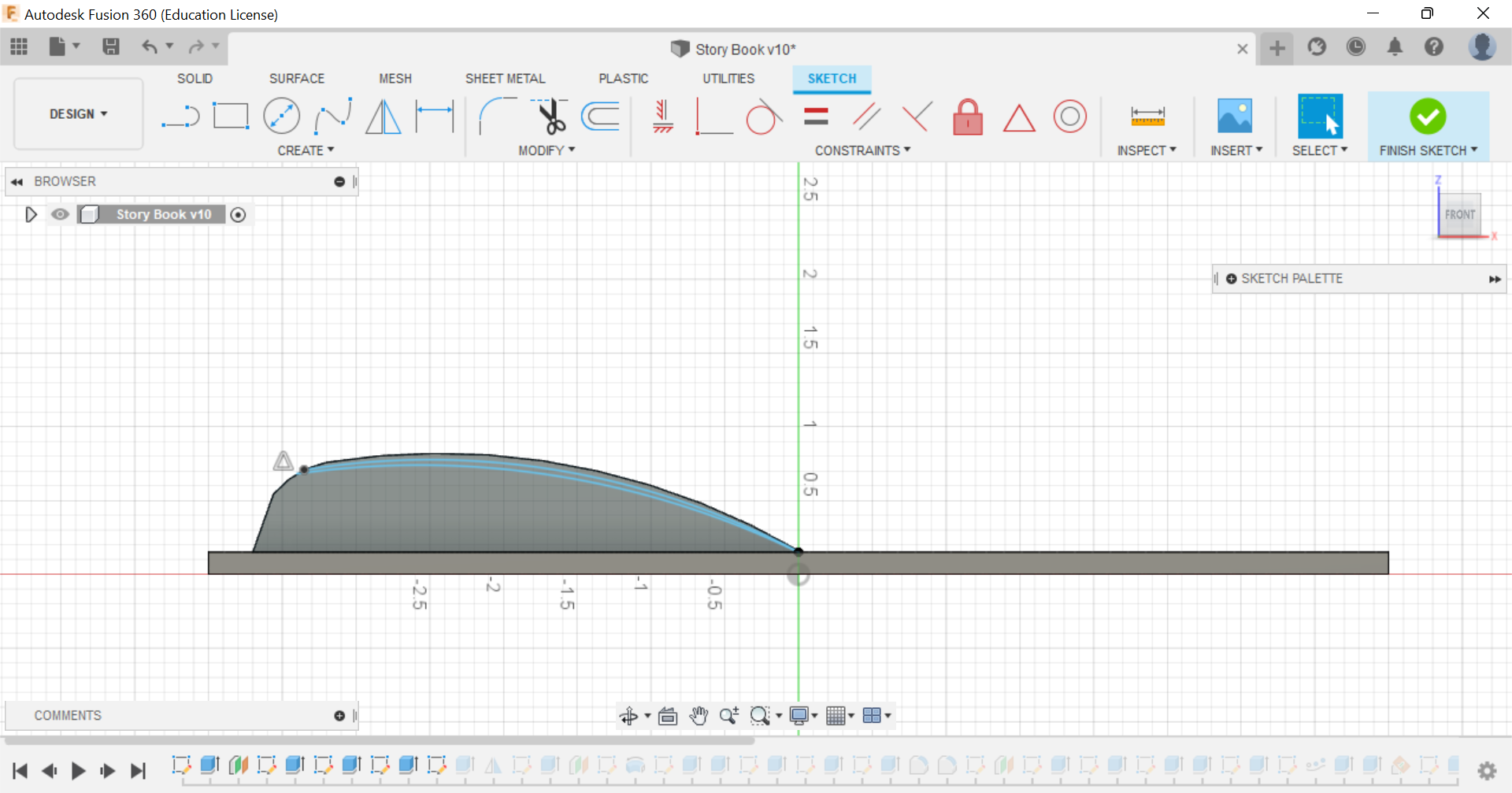1512x793 pixels.
Task: Save the document
Action: [x=111, y=47]
